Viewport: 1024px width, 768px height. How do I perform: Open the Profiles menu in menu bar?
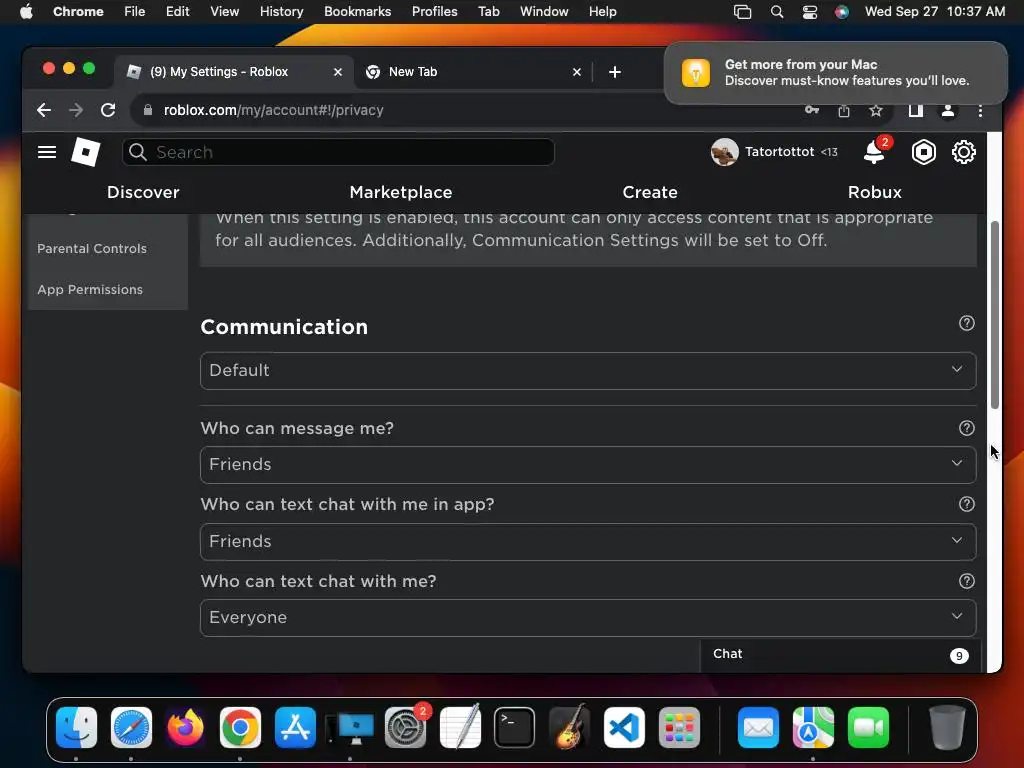click(434, 11)
